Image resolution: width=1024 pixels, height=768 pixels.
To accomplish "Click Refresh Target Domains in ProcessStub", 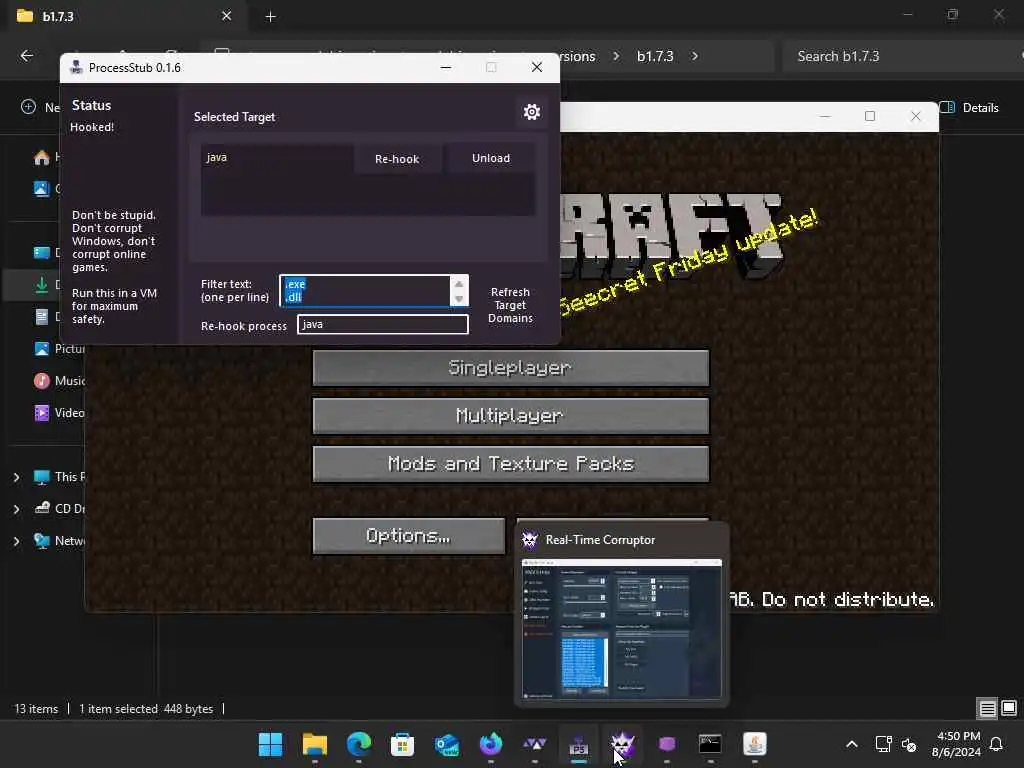I will pyautogui.click(x=510, y=305).
